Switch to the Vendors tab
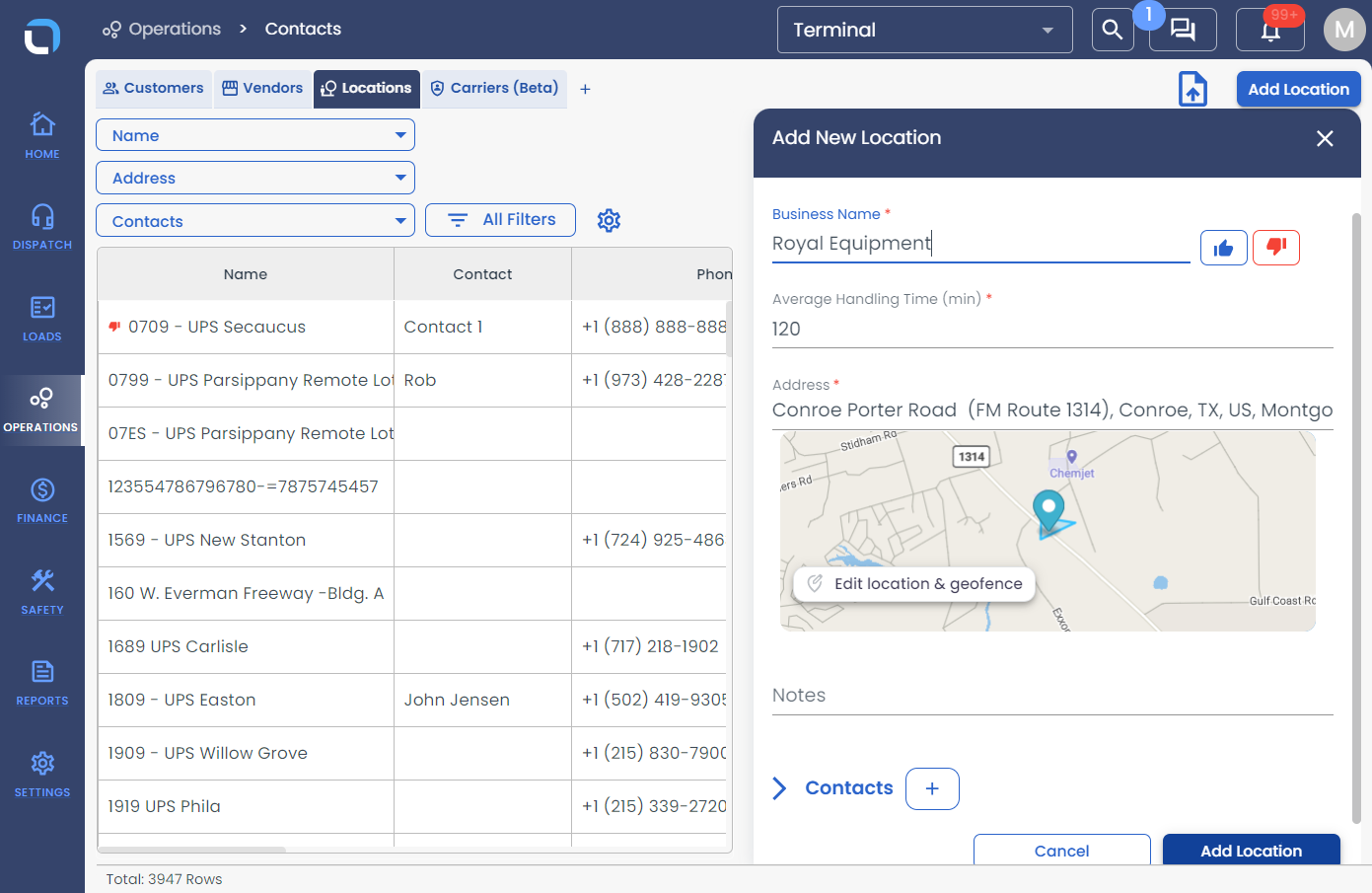This screenshot has width=1372, height=893. (x=262, y=88)
